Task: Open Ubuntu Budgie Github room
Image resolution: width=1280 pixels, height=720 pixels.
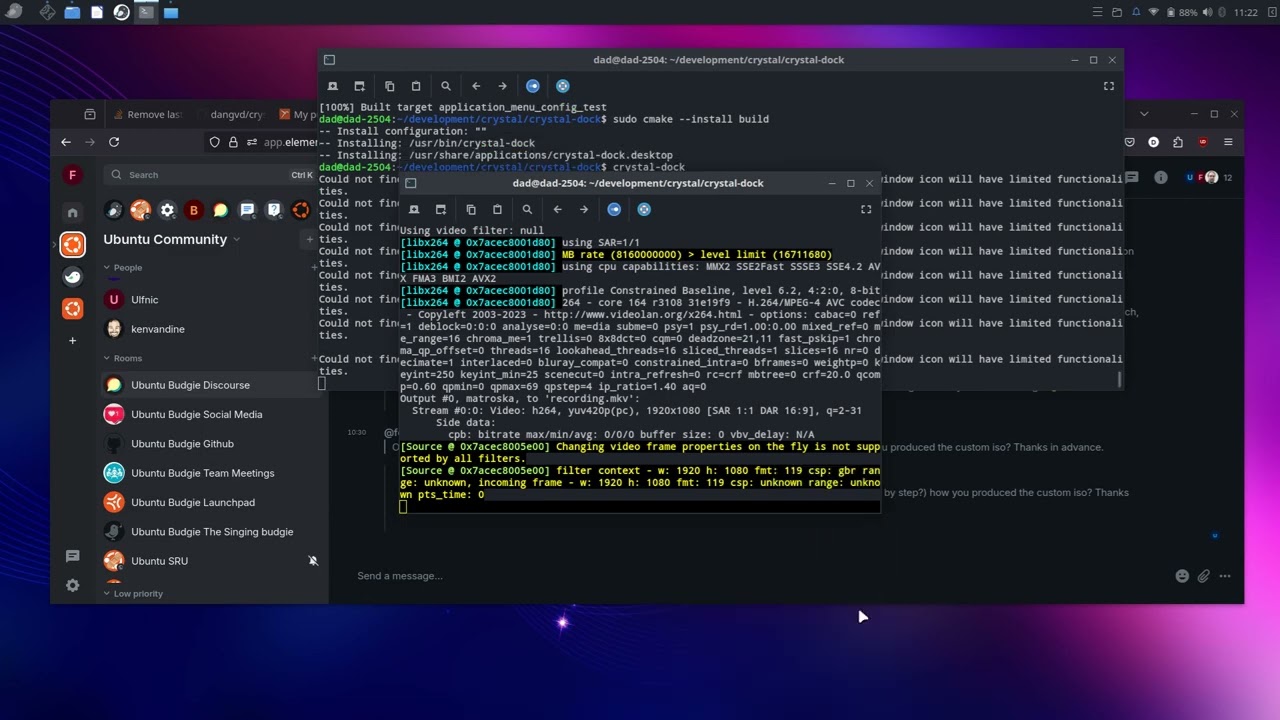Action: click(210, 444)
